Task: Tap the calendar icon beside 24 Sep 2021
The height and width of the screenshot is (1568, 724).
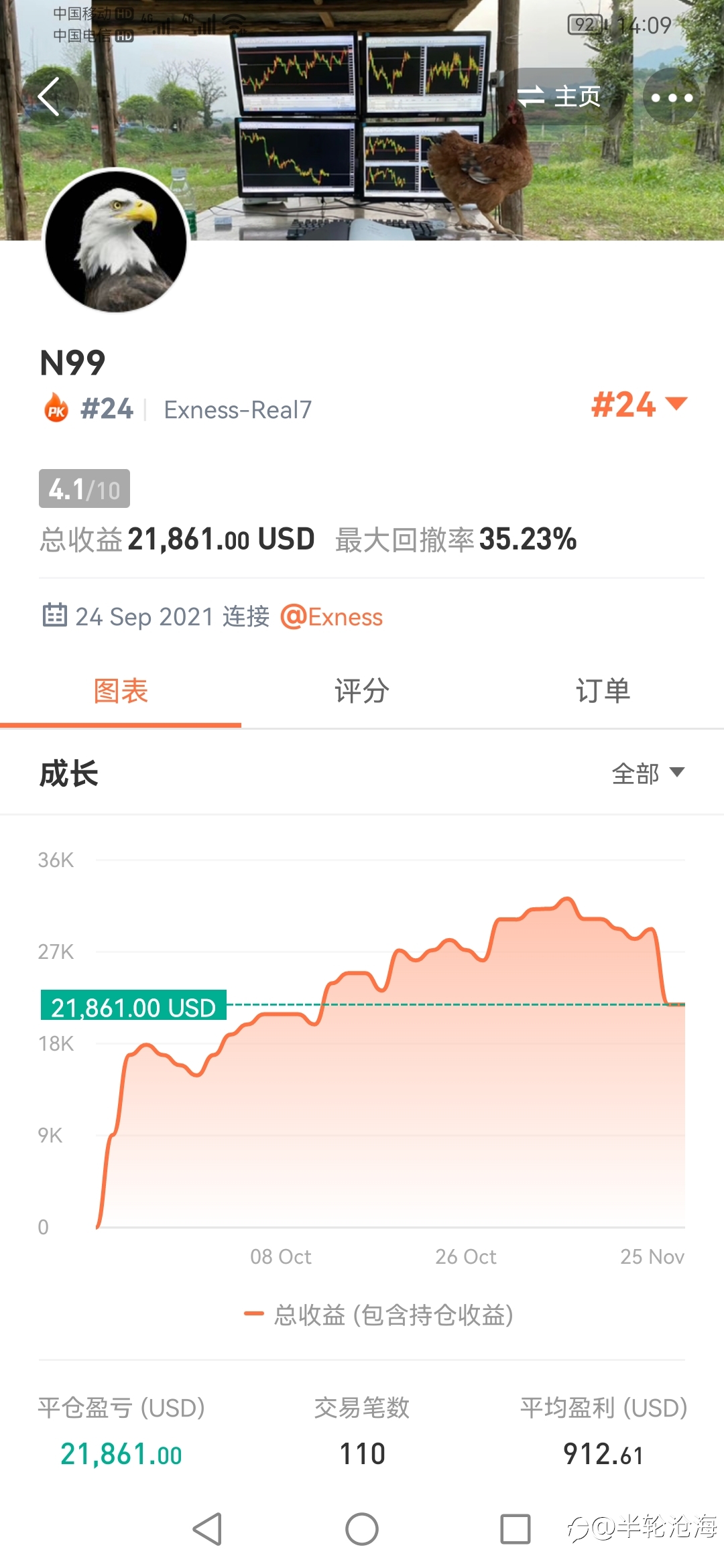Action: (x=55, y=614)
